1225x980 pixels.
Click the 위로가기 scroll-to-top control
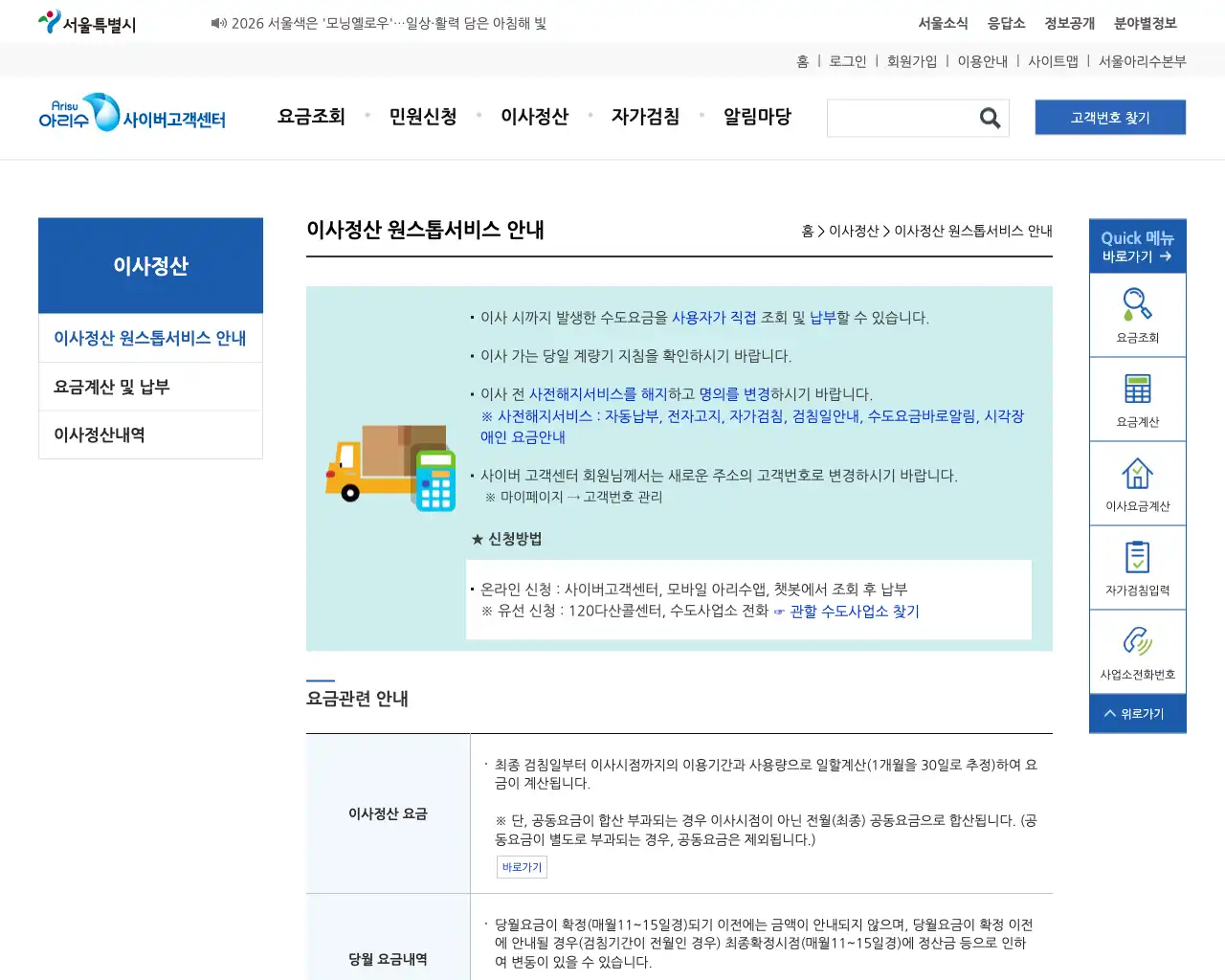[x=1137, y=713]
